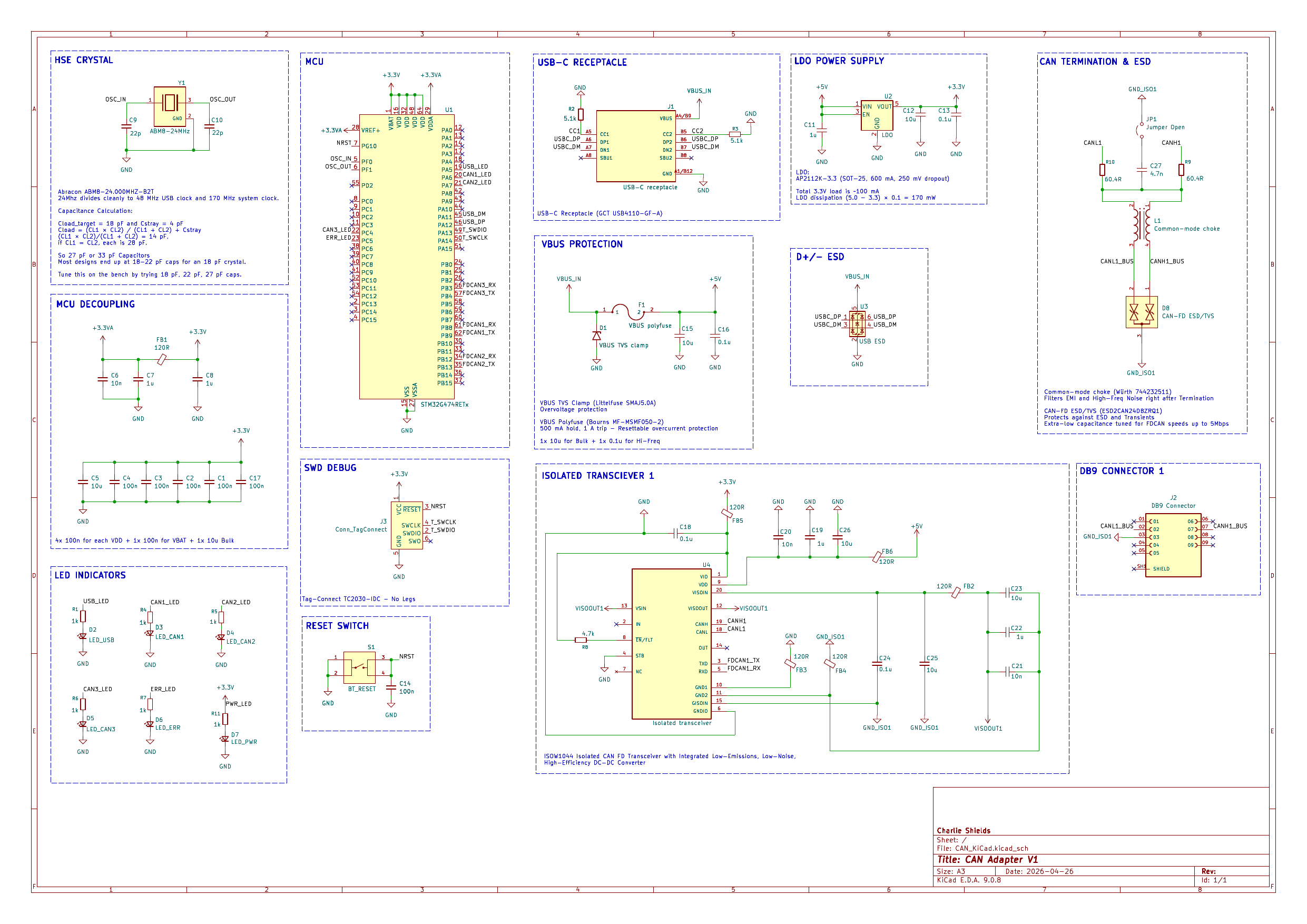The image size is (1307, 924).
Task: Click the D+/- ESD section title
Action: (820, 257)
